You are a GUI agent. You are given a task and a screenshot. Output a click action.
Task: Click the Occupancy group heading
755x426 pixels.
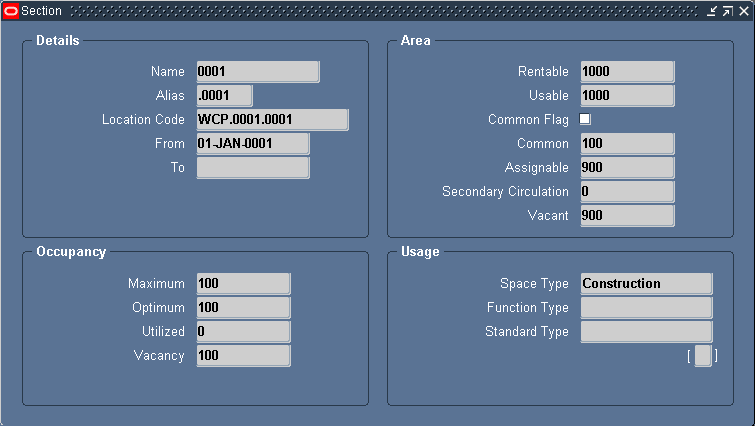[71, 252]
